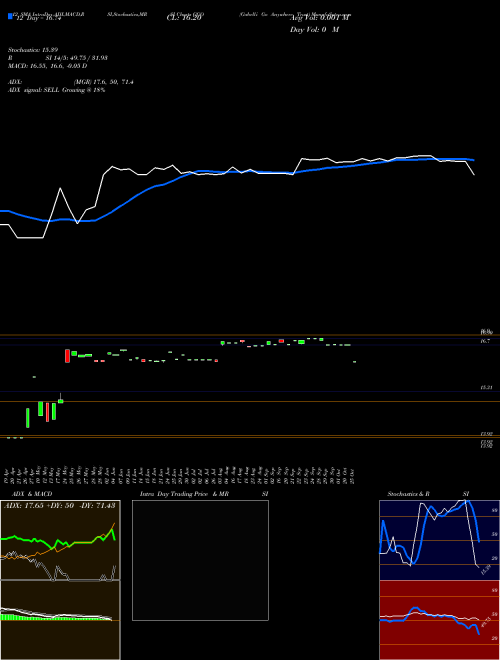
Task: Select the "CL: 16.20" closing price text
Action: [x=184, y=18]
